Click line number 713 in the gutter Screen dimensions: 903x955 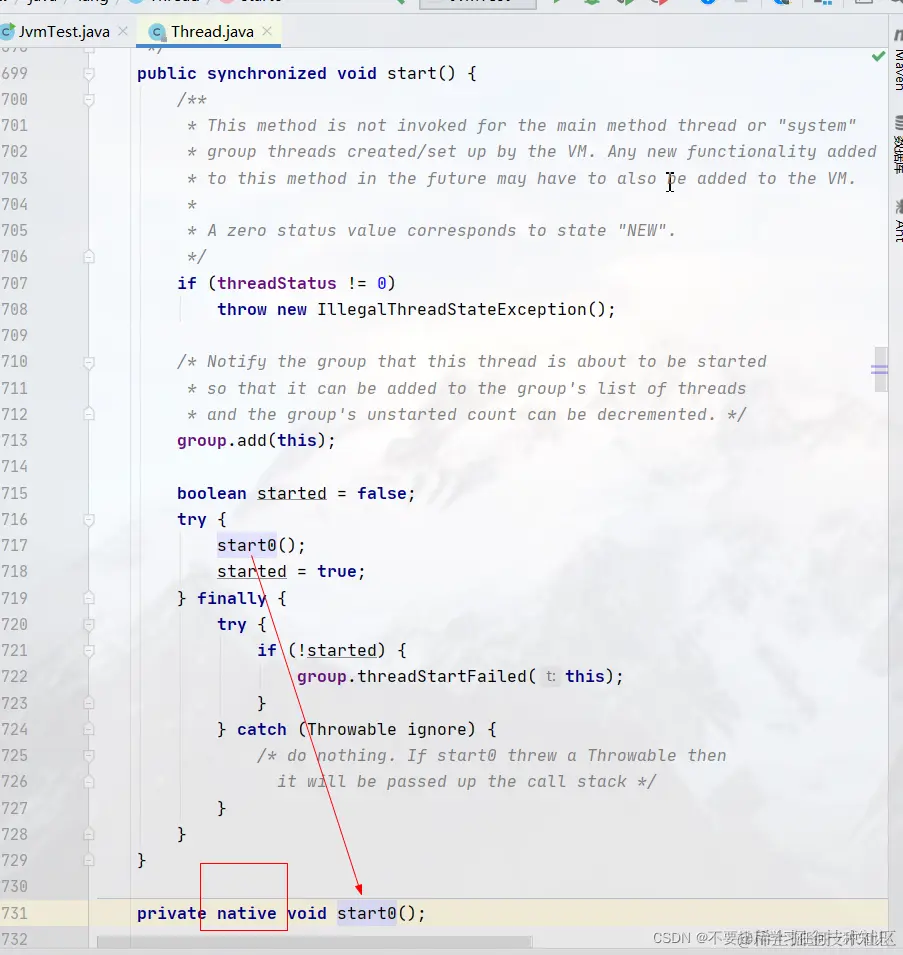click(15, 440)
